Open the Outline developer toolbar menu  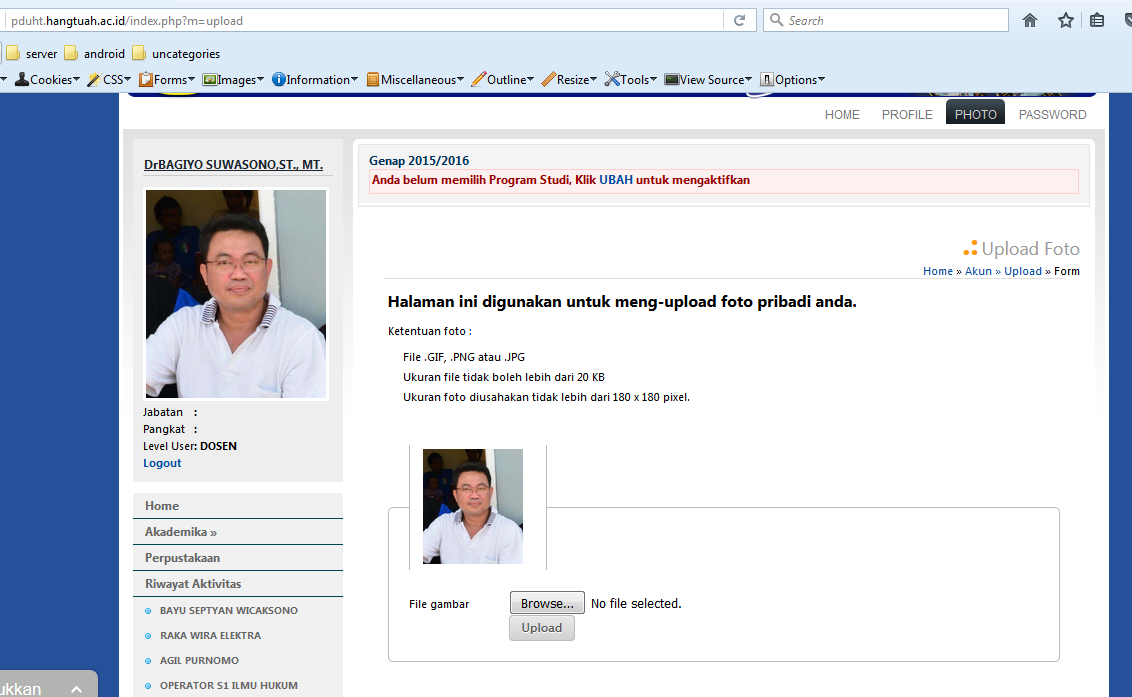point(502,79)
